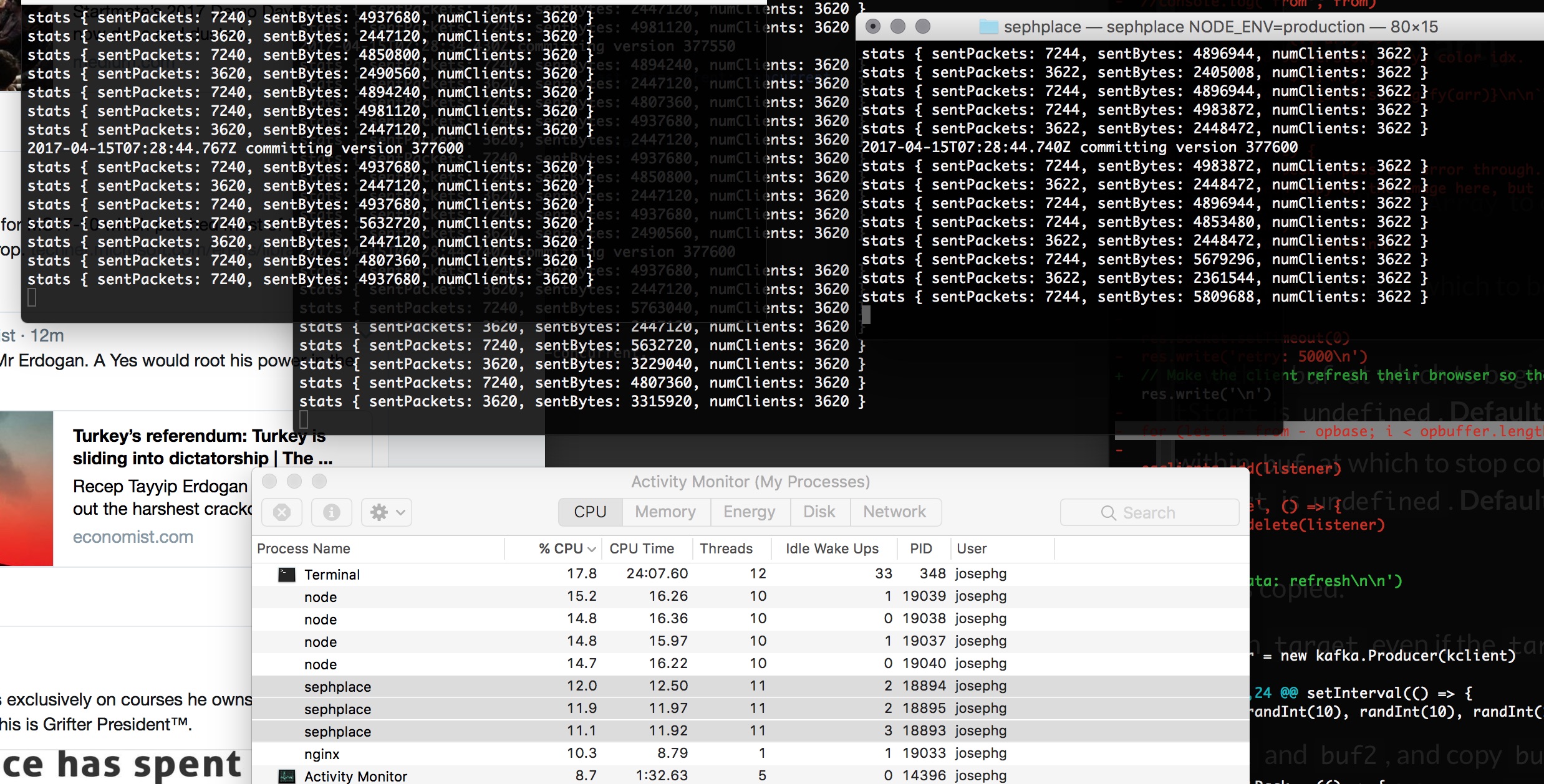The height and width of the screenshot is (784, 1544).
Task: Select the node process with PID 19039
Action: [x=751, y=596]
